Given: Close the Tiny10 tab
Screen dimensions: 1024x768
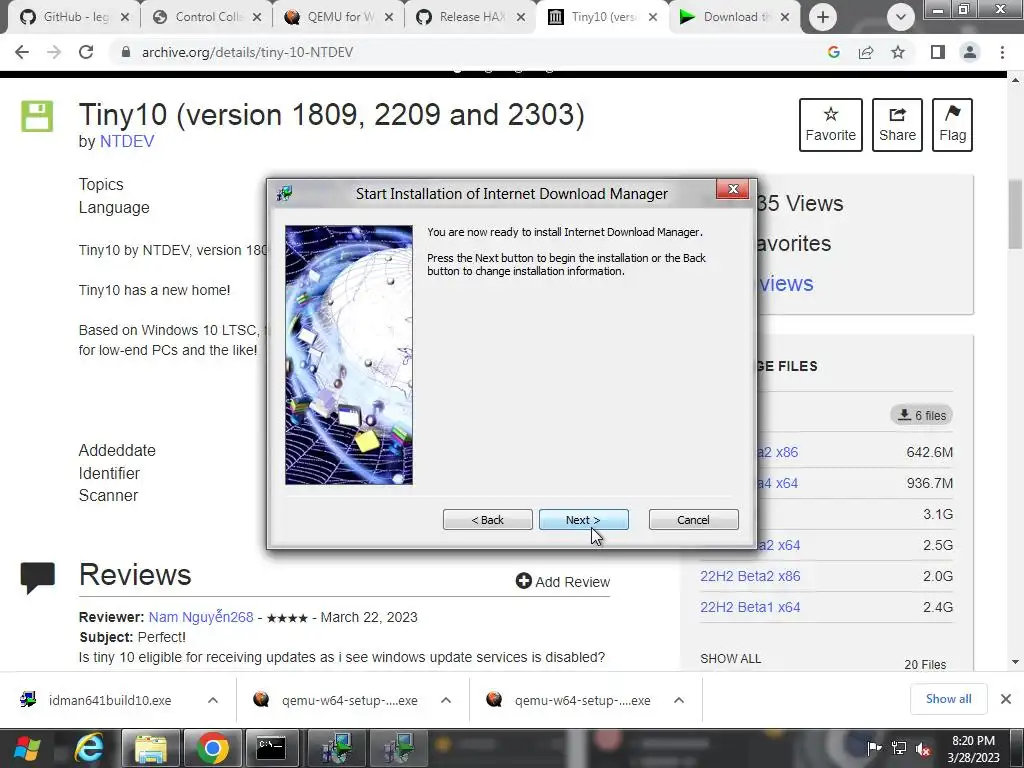Looking at the screenshot, I should click(652, 17).
